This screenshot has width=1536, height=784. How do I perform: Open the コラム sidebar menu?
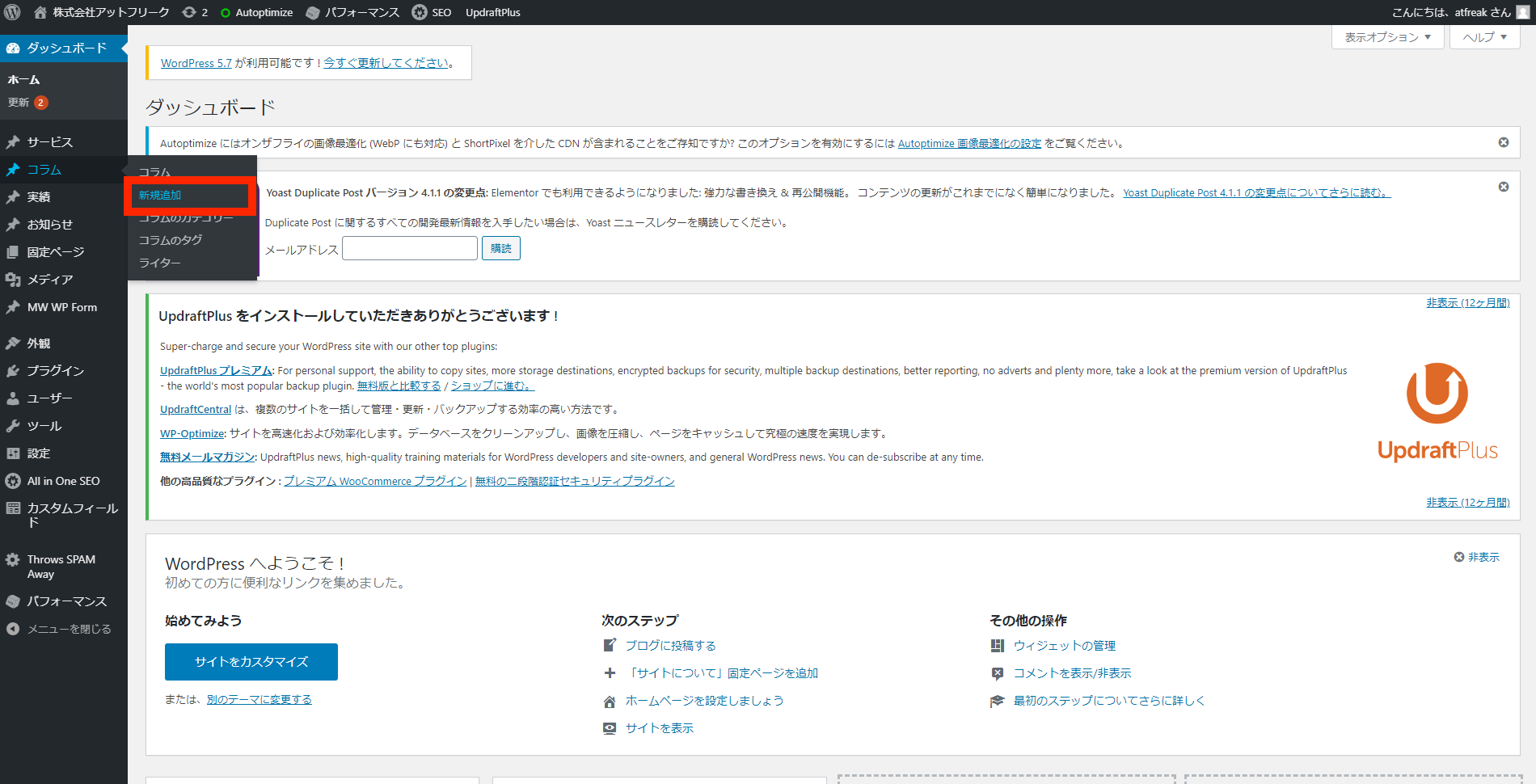coord(64,169)
